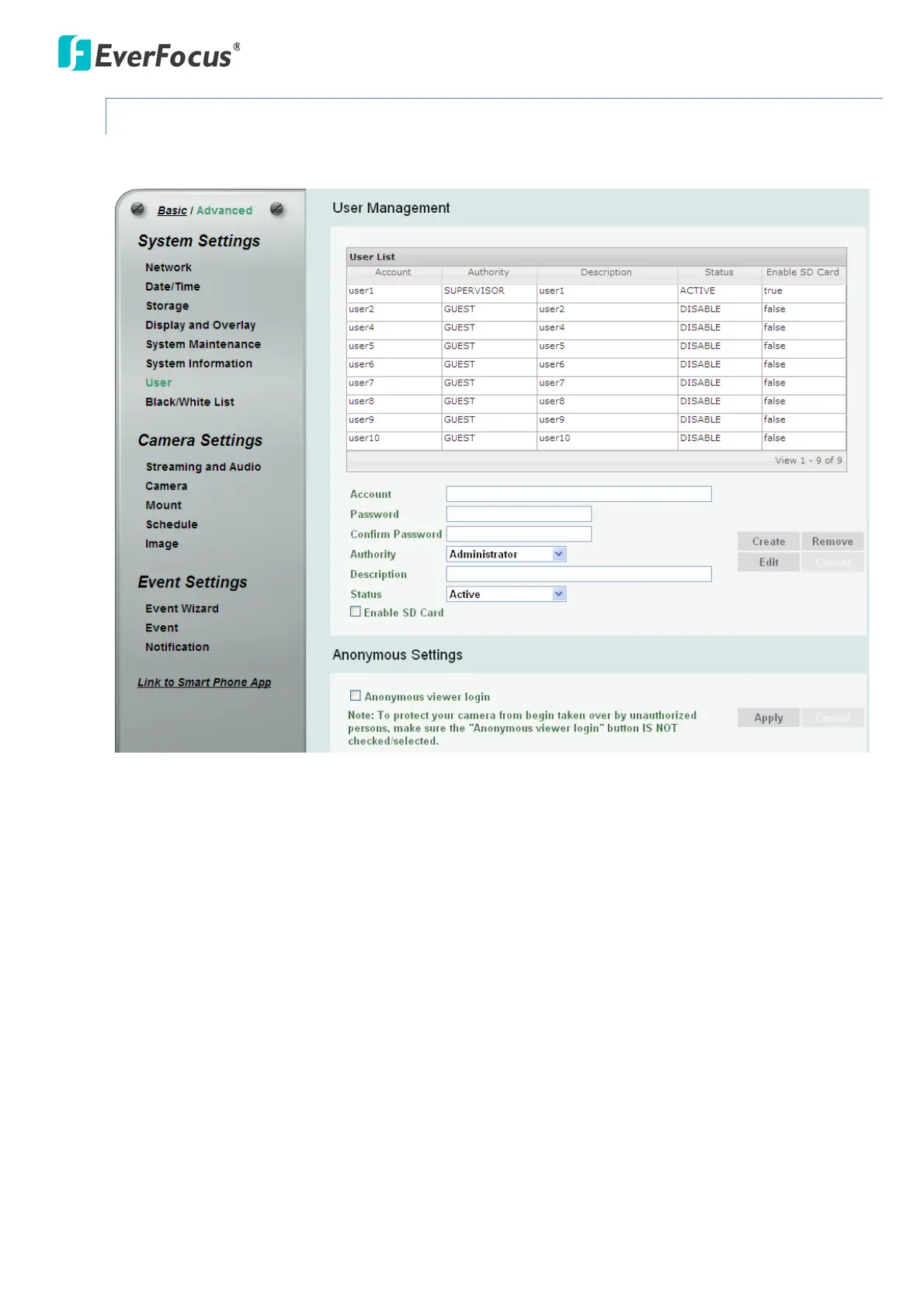Focus the Confirm Password field
Viewport: 924px width, 1308px height.
519,534
